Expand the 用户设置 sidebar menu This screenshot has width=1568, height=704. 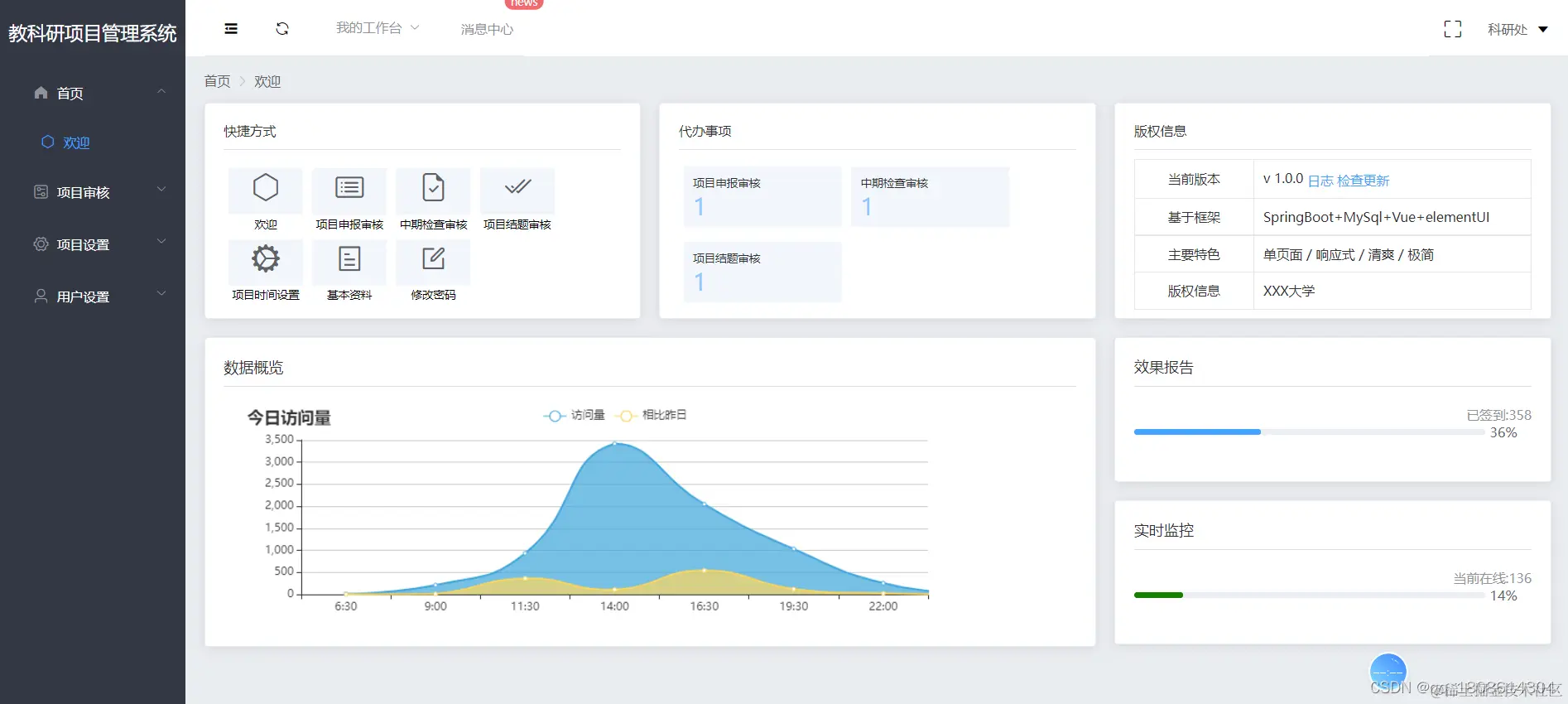click(93, 297)
